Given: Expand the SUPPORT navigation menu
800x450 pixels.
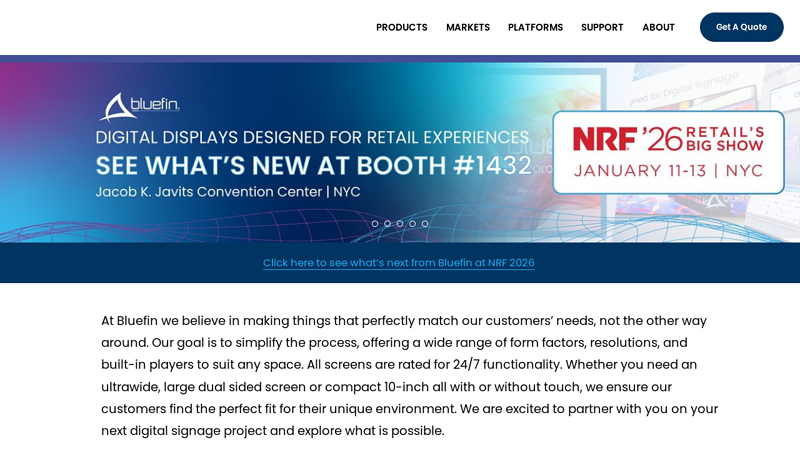Looking at the screenshot, I should [602, 27].
